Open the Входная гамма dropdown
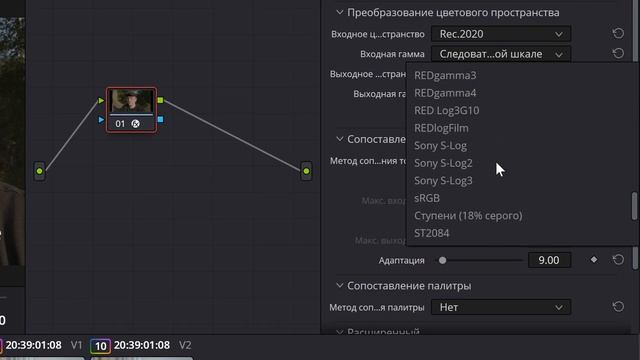Image resolution: width=640 pixels, height=360 pixels. [501, 54]
